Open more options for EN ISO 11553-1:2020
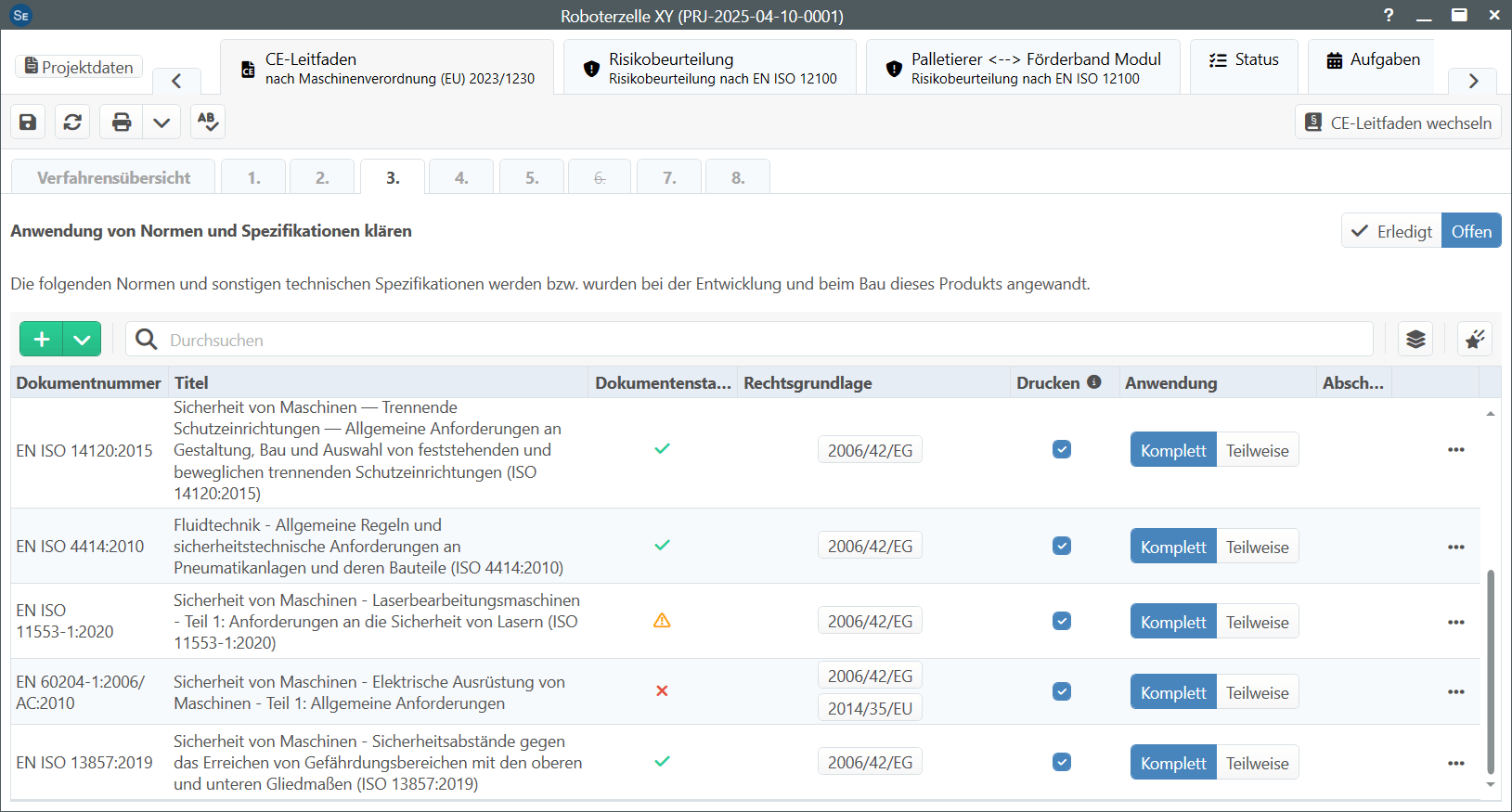 click(x=1456, y=622)
